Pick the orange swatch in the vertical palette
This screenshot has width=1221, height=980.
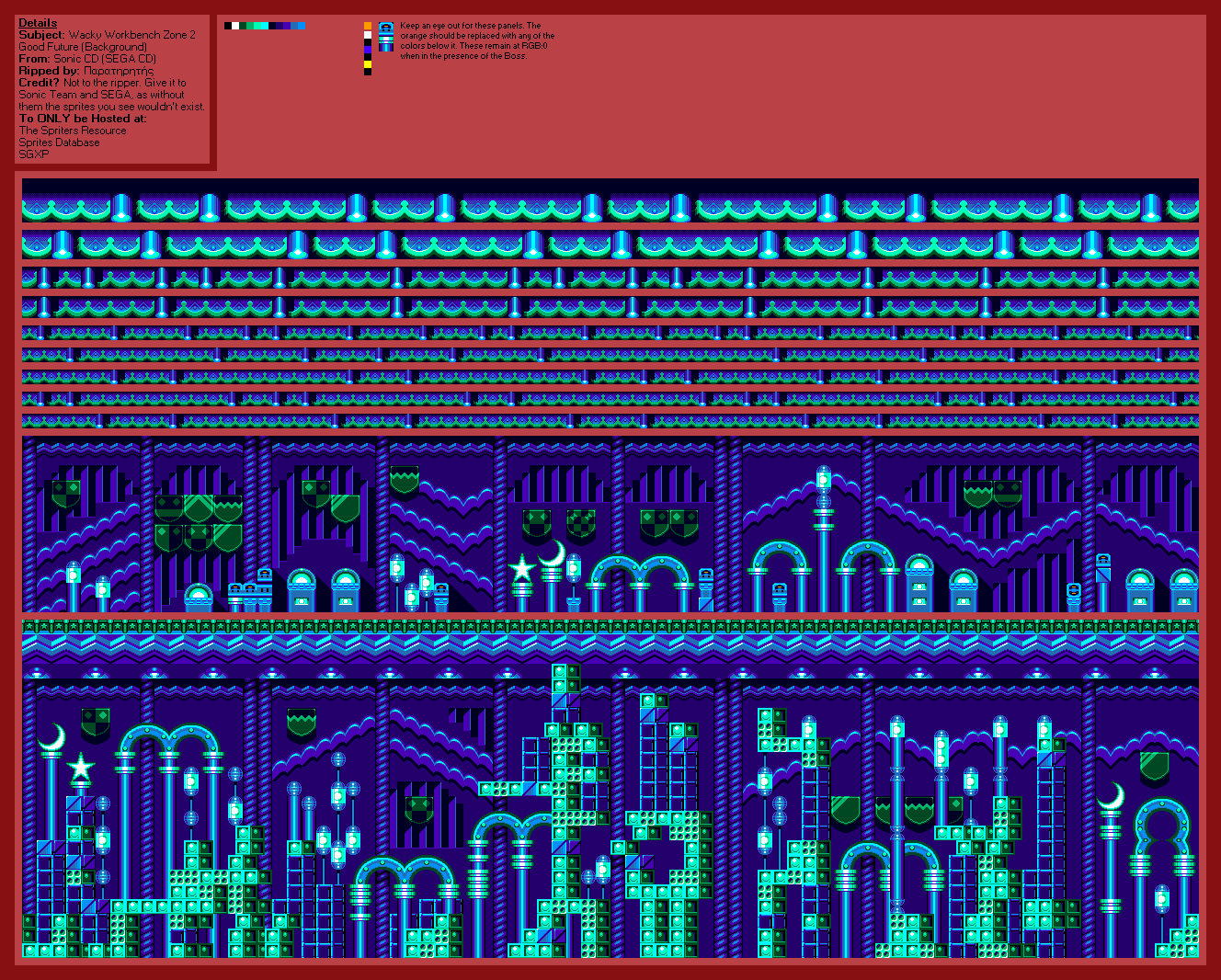368,26
